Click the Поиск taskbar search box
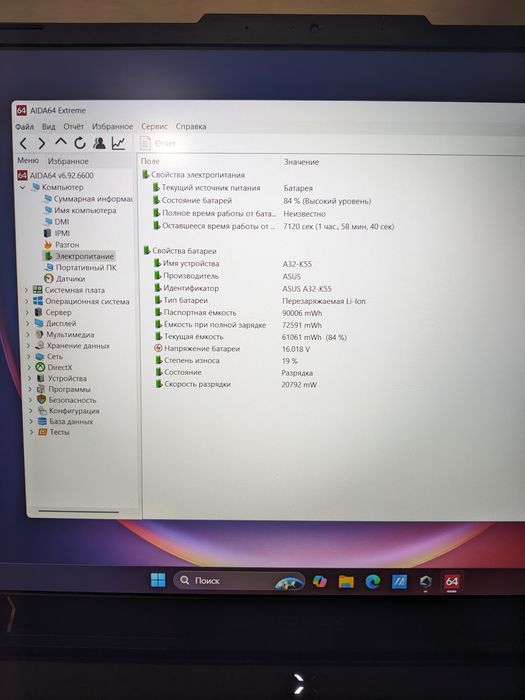Viewport: 525px width, 700px height. [x=239, y=581]
